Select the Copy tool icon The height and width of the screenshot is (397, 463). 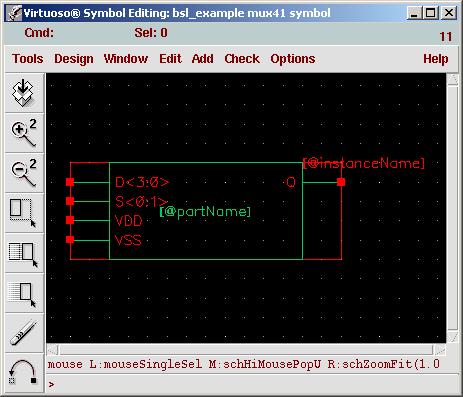click(24, 253)
